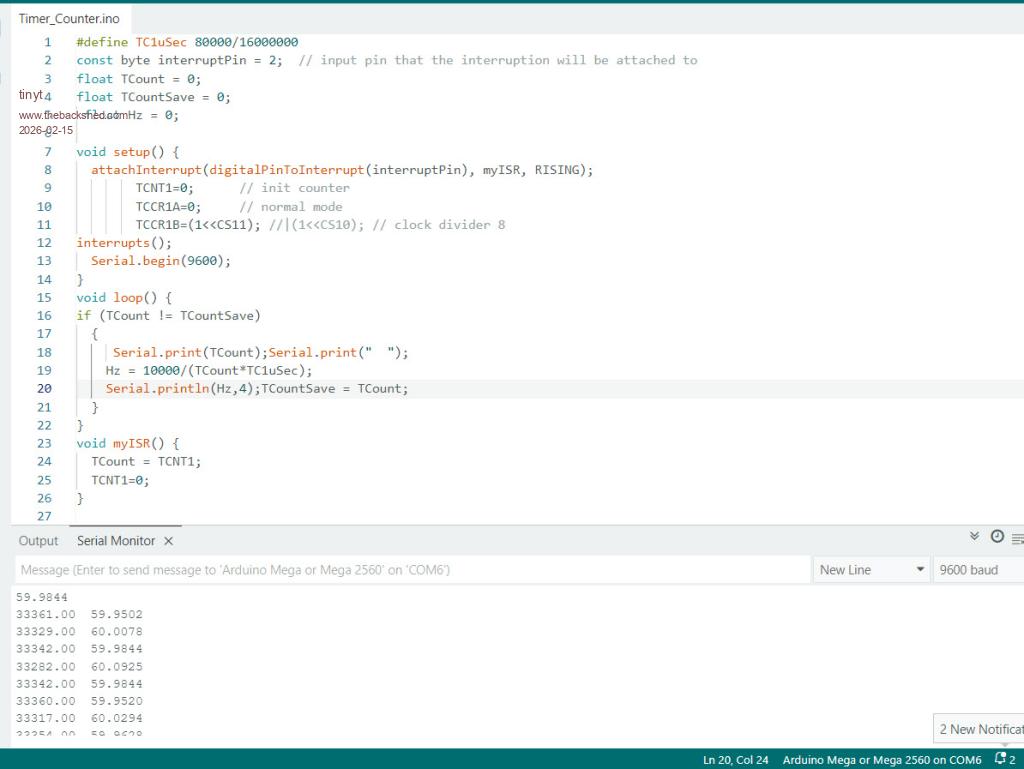Close the Serial Monitor tab
Screen dimensions: 1024x769
(168, 541)
